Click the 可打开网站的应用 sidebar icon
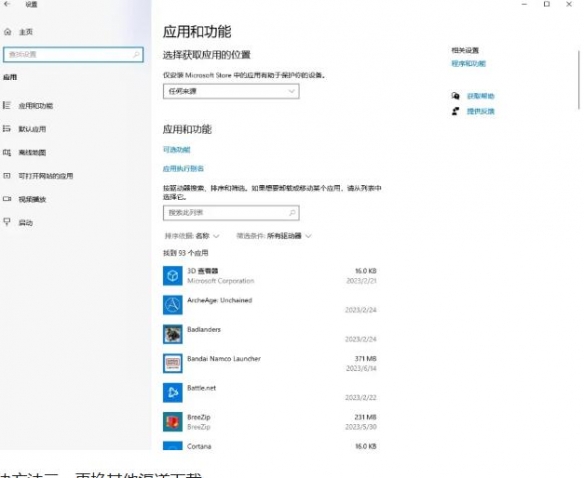 click(x=7, y=175)
